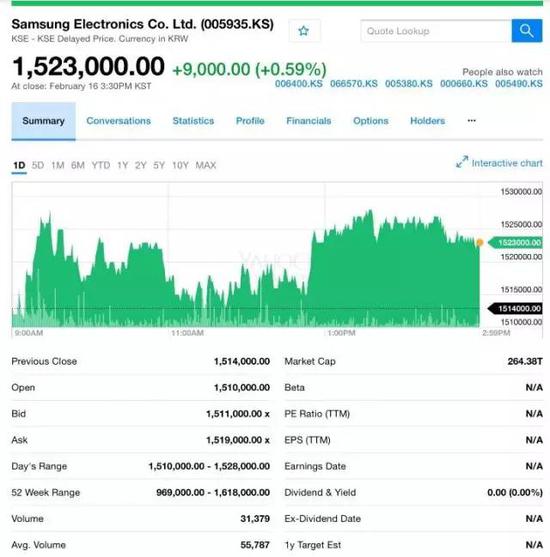Open the Holders tab

coord(427,121)
